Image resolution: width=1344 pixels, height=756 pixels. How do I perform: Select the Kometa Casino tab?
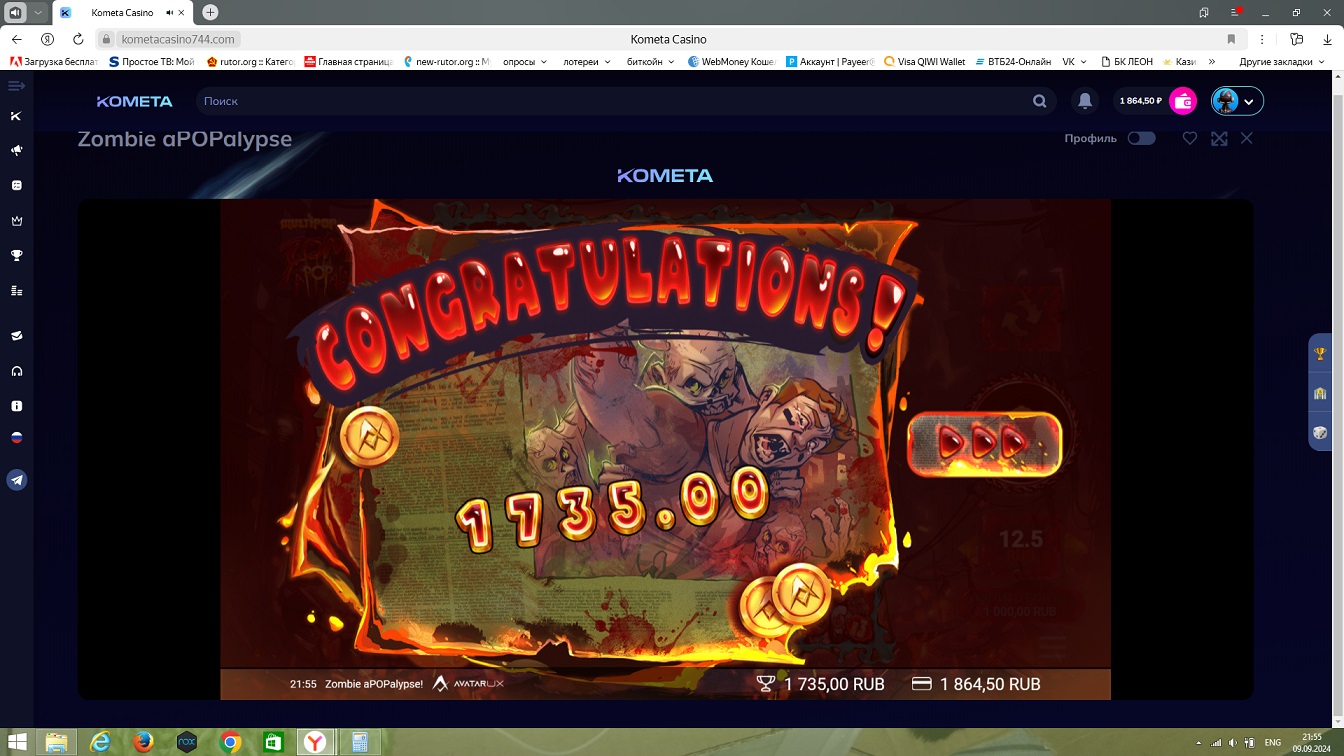[122, 13]
